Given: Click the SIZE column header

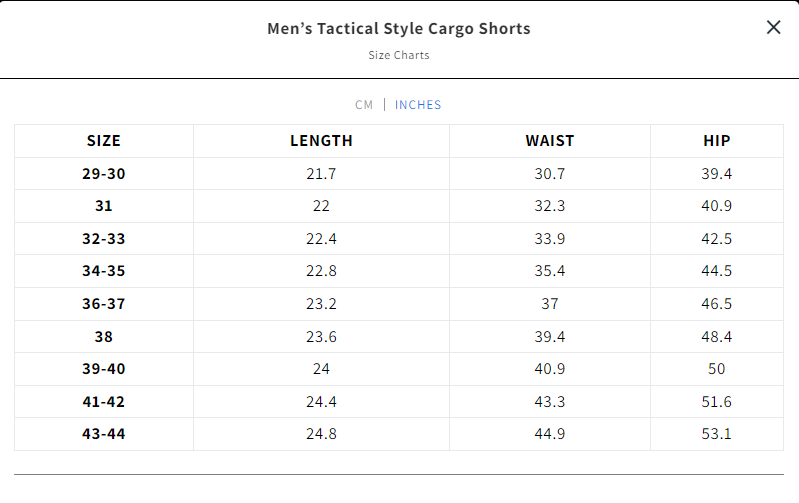Looking at the screenshot, I should (104, 141).
